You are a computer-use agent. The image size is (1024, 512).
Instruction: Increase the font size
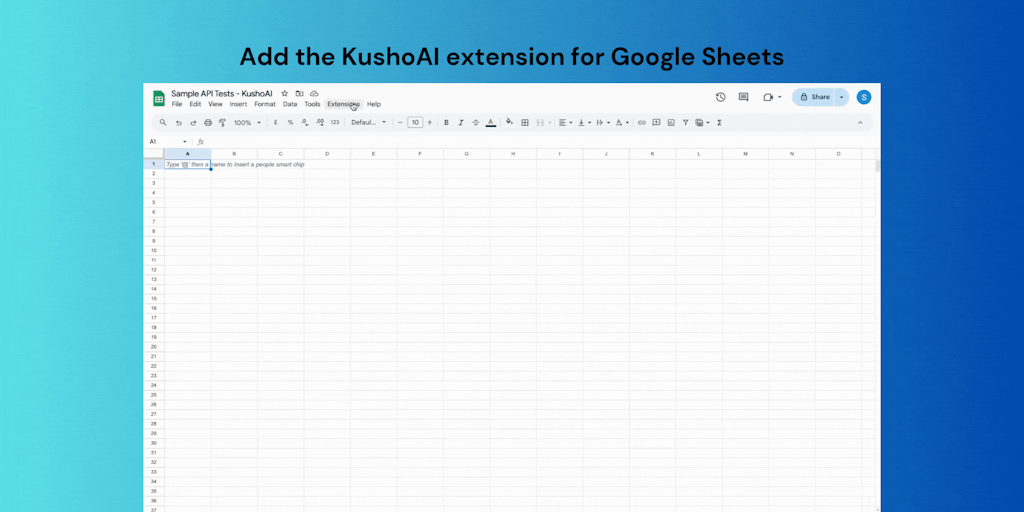[x=430, y=122]
